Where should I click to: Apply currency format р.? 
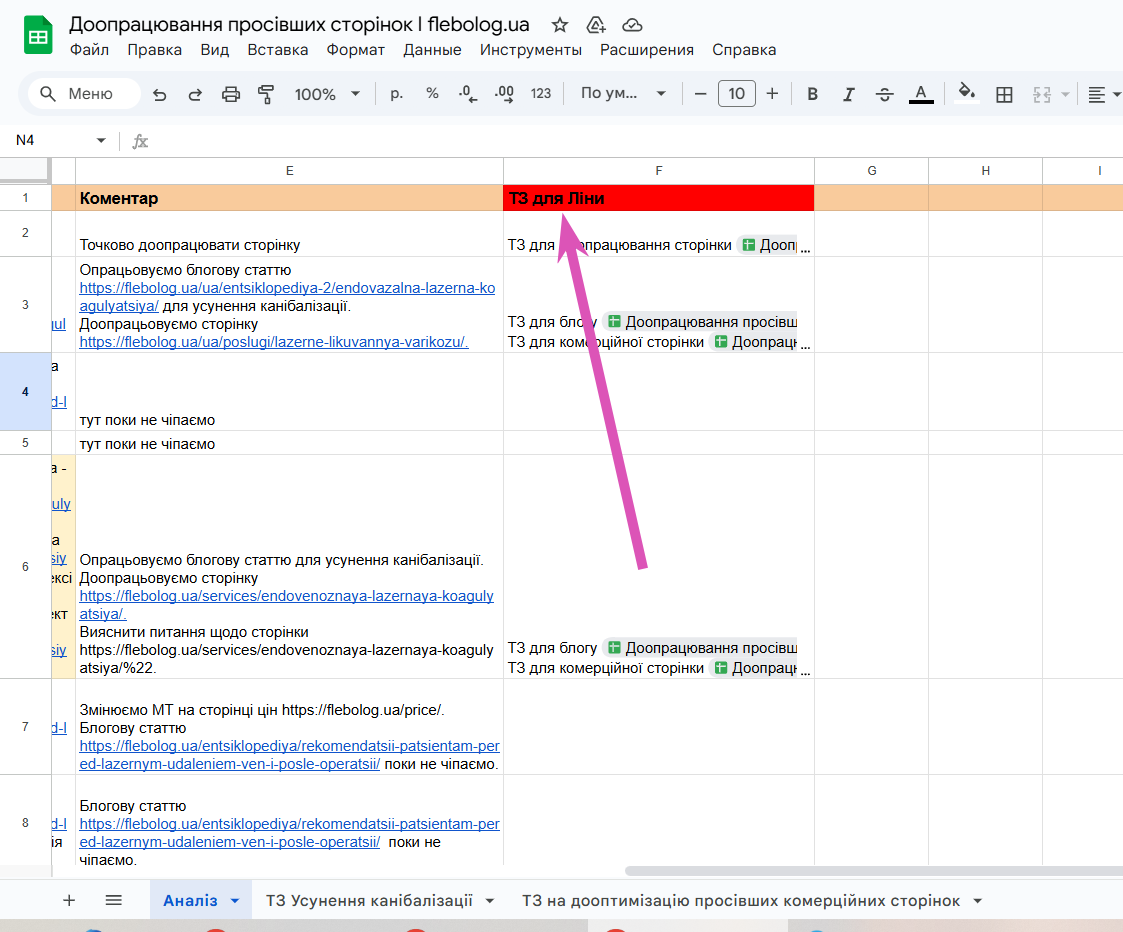tap(396, 93)
